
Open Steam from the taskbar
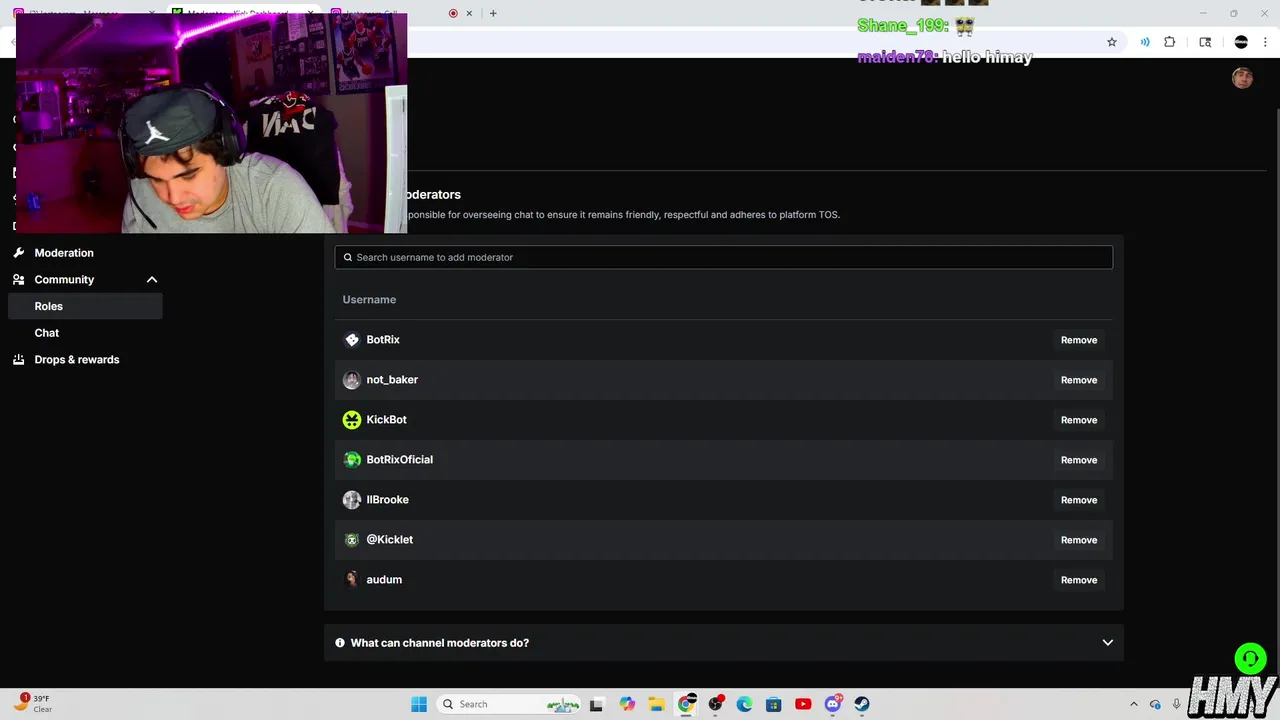coord(861,704)
